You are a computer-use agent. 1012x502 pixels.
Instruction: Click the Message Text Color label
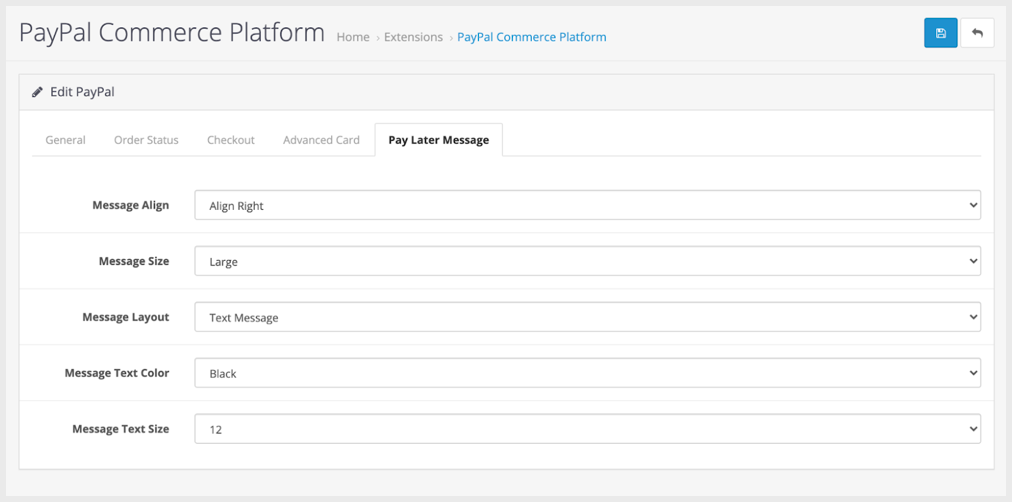pyautogui.click(x=116, y=373)
